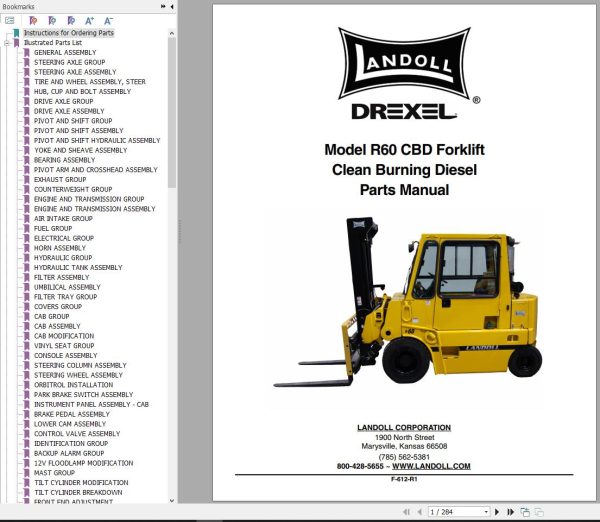
Task: Open DRIVE AXLE GROUP bookmark
Action: (x=64, y=101)
